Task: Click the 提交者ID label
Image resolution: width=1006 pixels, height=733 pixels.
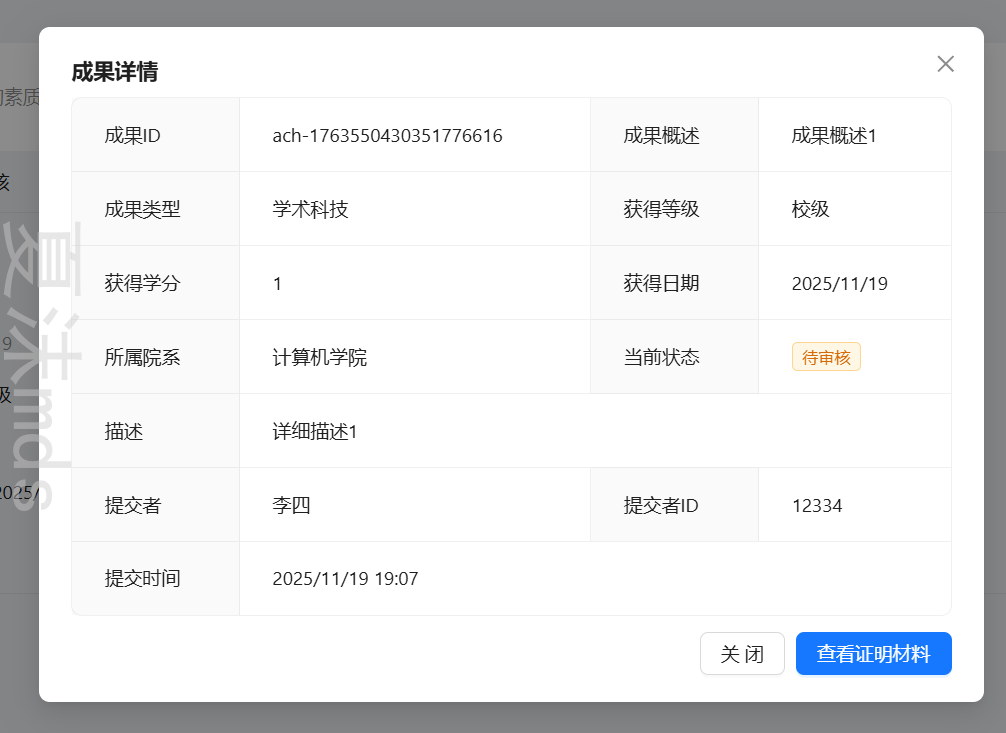Action: [x=661, y=505]
